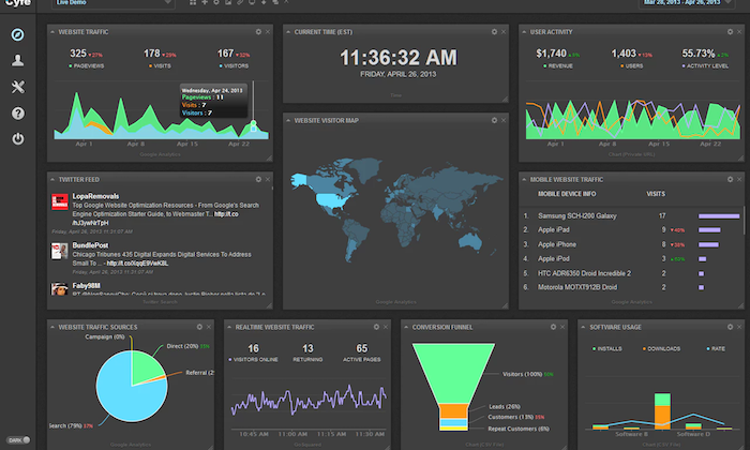This screenshot has width=750, height=450.
Task: Click the BundlePost Twitter username
Action: 91,243
